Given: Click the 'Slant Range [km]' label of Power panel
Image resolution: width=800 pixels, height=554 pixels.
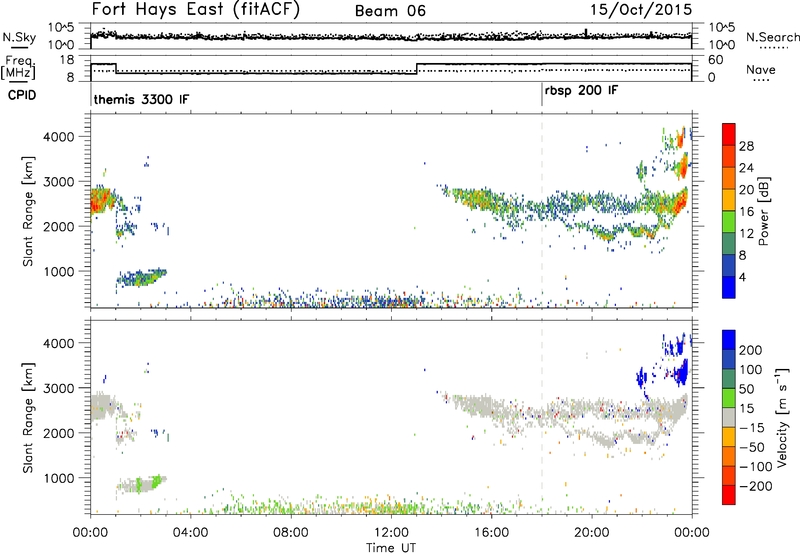Looking at the screenshot, I should coord(28,211).
